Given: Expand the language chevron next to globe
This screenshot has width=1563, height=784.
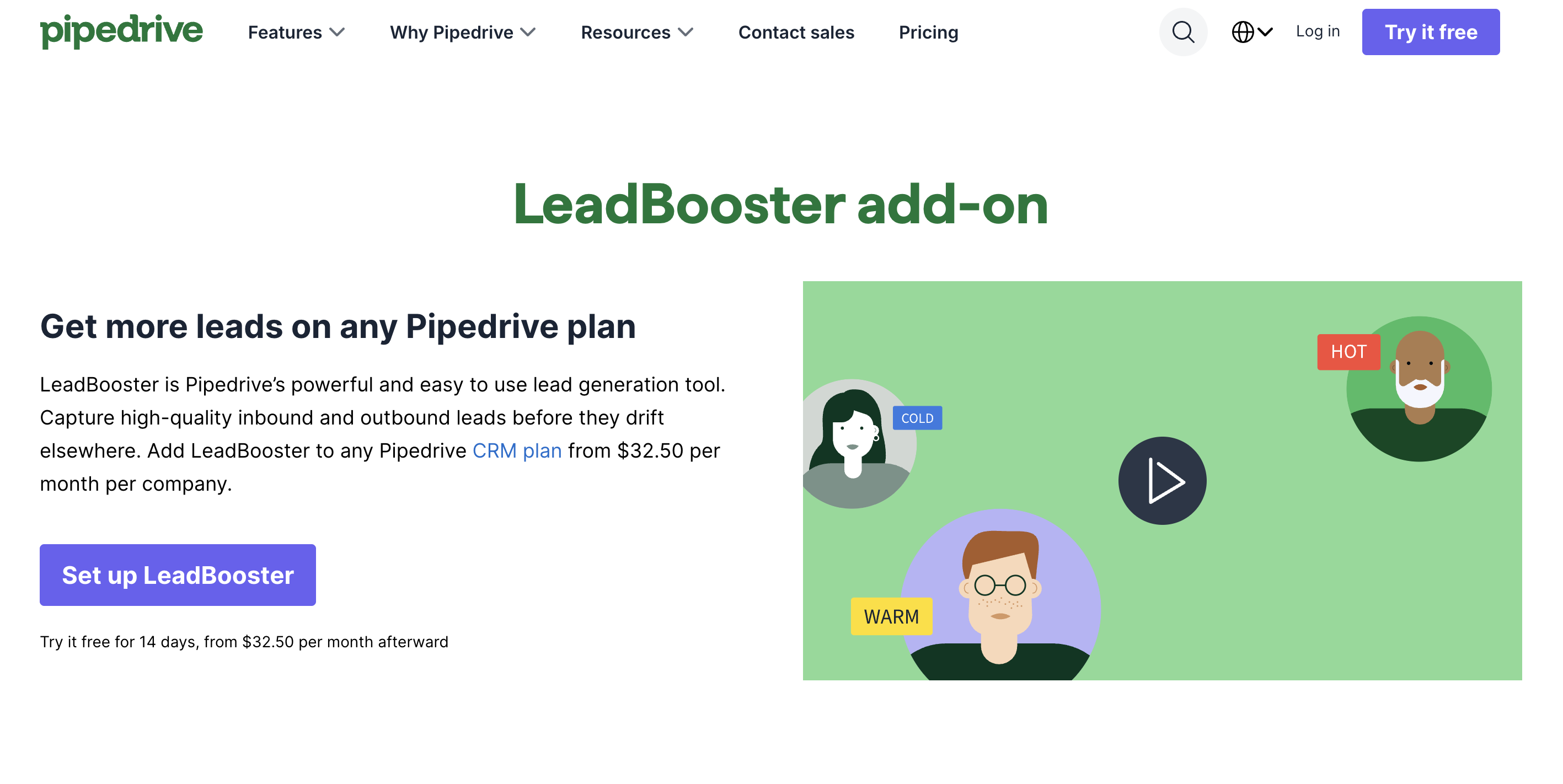Looking at the screenshot, I should coord(1265,31).
